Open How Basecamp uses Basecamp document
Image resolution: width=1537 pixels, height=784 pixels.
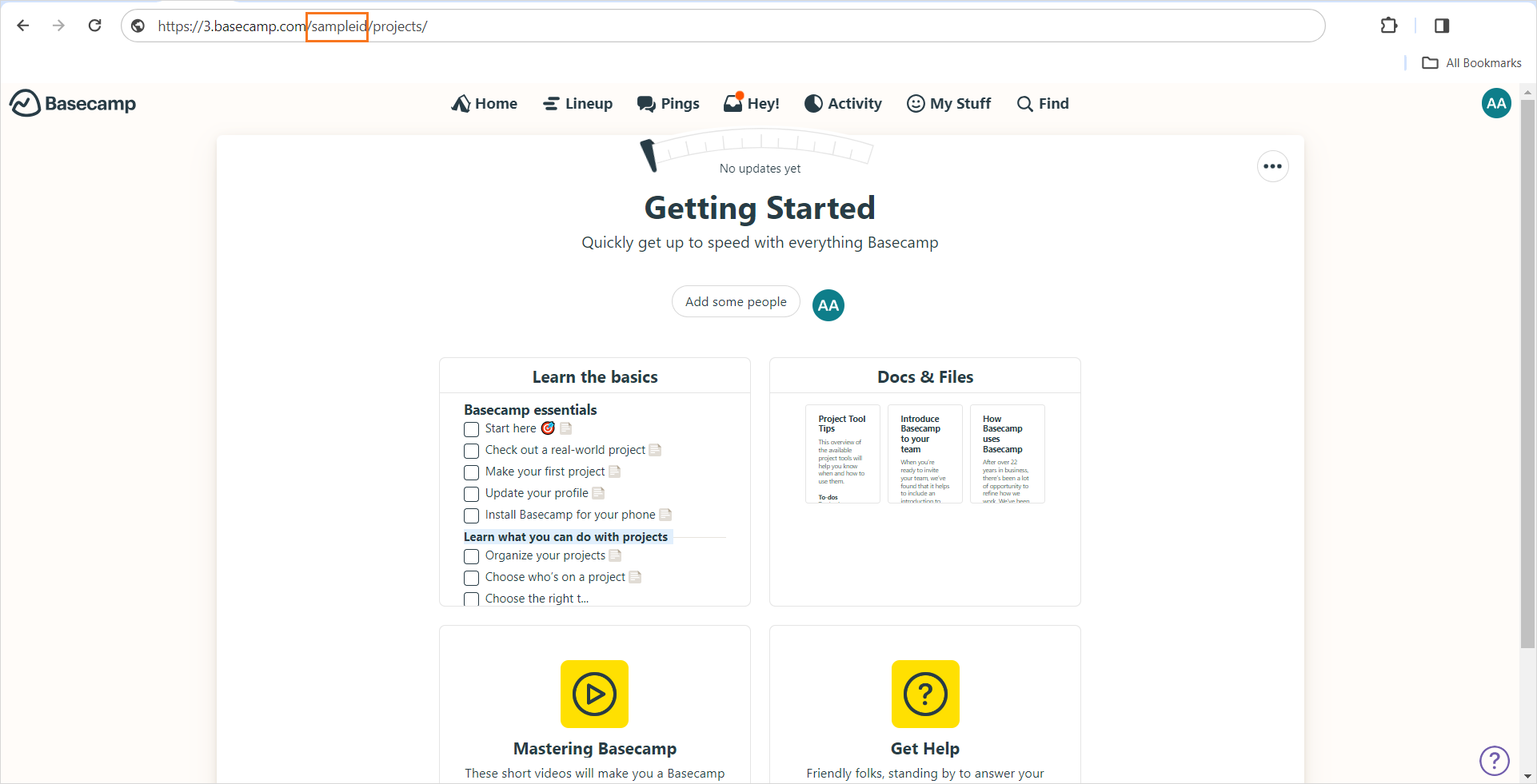pyautogui.click(x=1008, y=454)
